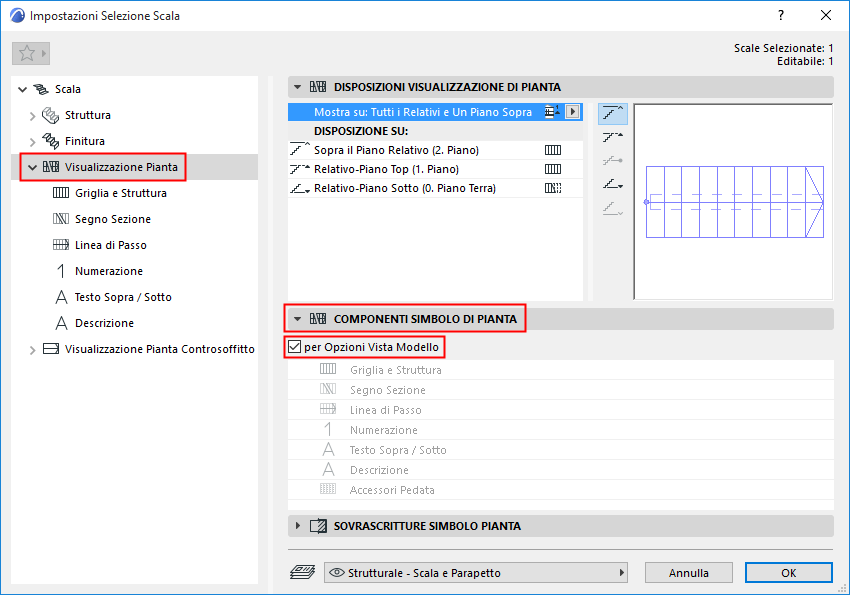Click the Scala stair icon in tree
This screenshot has height=595, width=850.
[x=41, y=89]
